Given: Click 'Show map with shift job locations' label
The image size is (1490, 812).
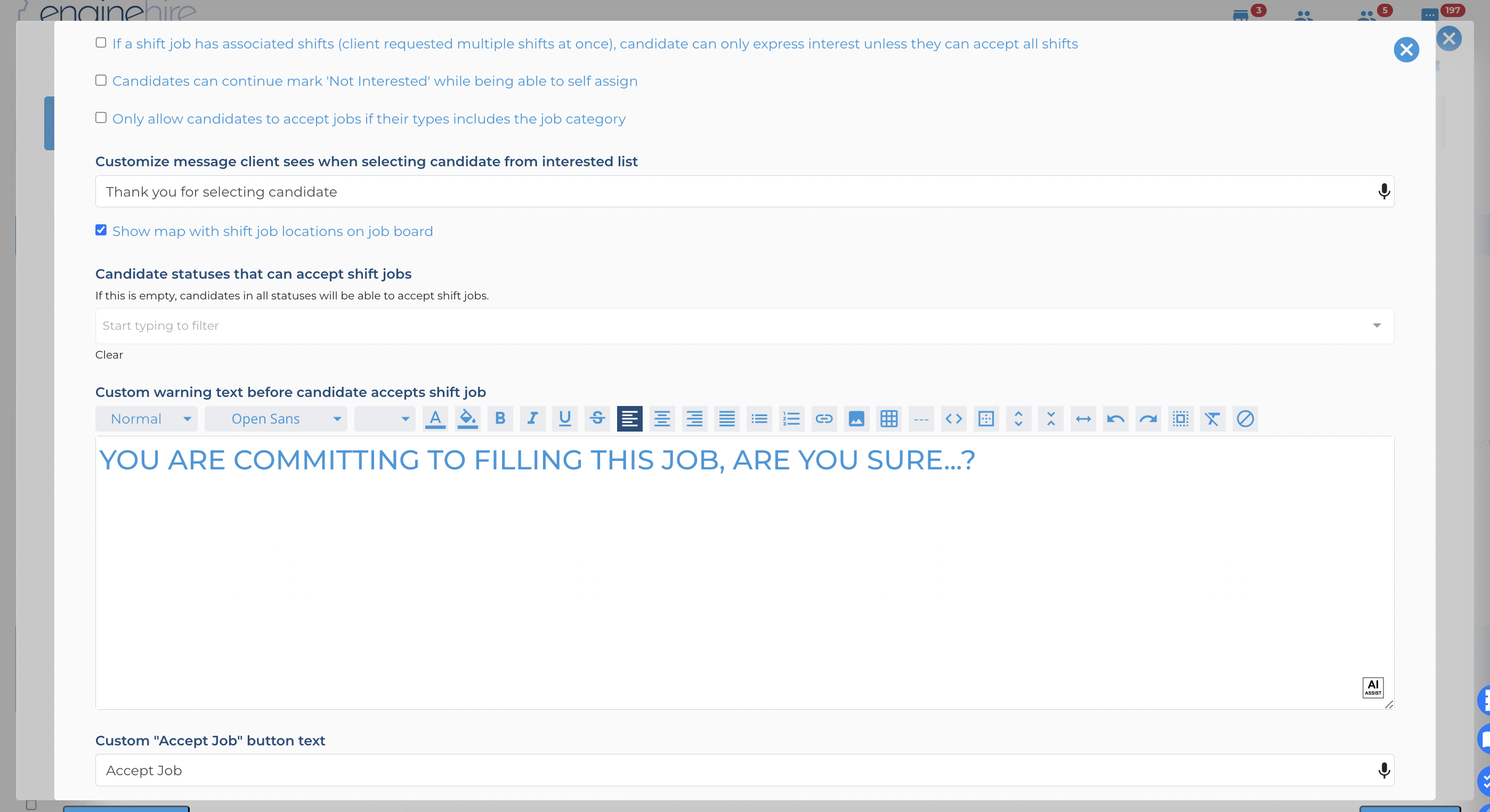Looking at the screenshot, I should pos(272,231).
